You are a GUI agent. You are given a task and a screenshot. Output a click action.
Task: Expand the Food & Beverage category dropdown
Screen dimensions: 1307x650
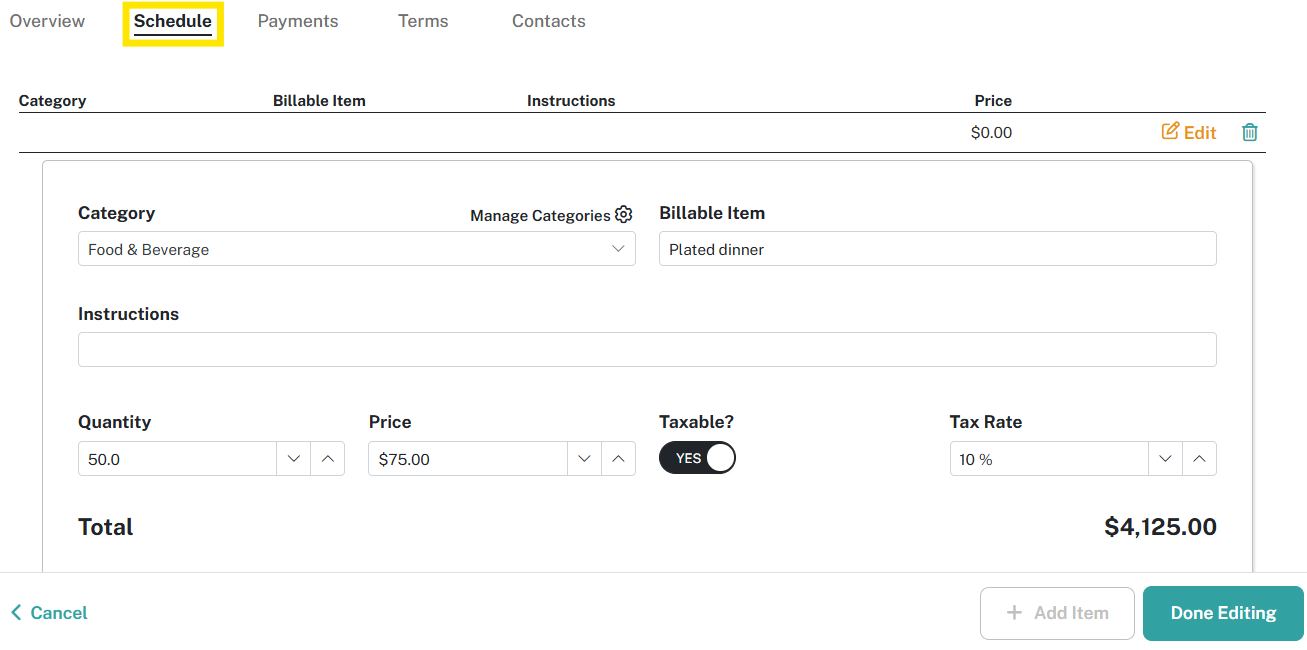click(357, 249)
